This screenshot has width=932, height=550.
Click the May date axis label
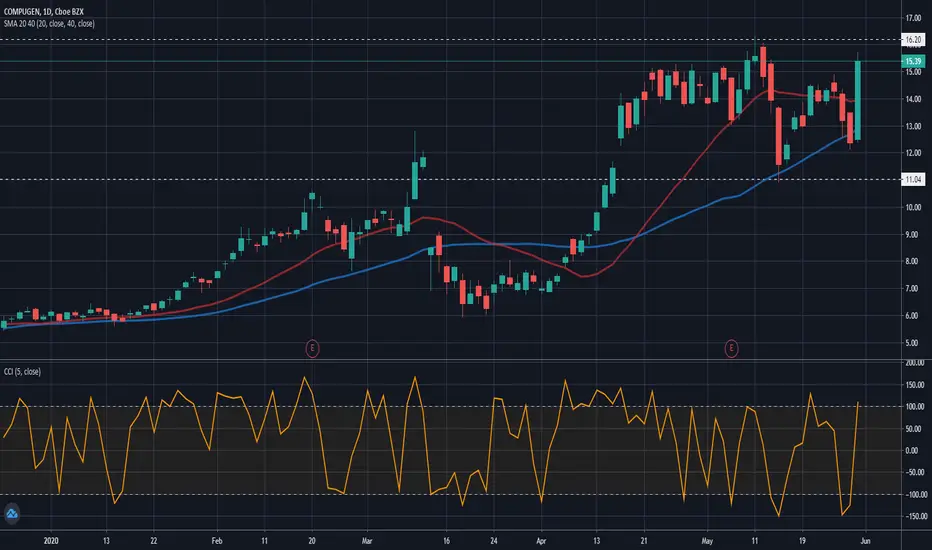(x=707, y=541)
